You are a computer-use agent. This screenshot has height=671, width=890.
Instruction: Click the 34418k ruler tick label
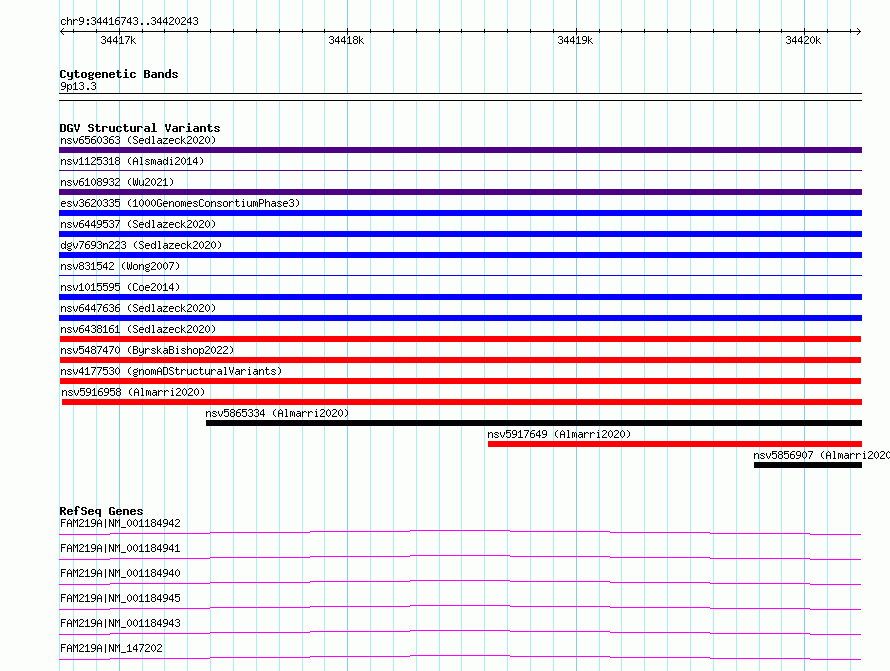(346, 40)
